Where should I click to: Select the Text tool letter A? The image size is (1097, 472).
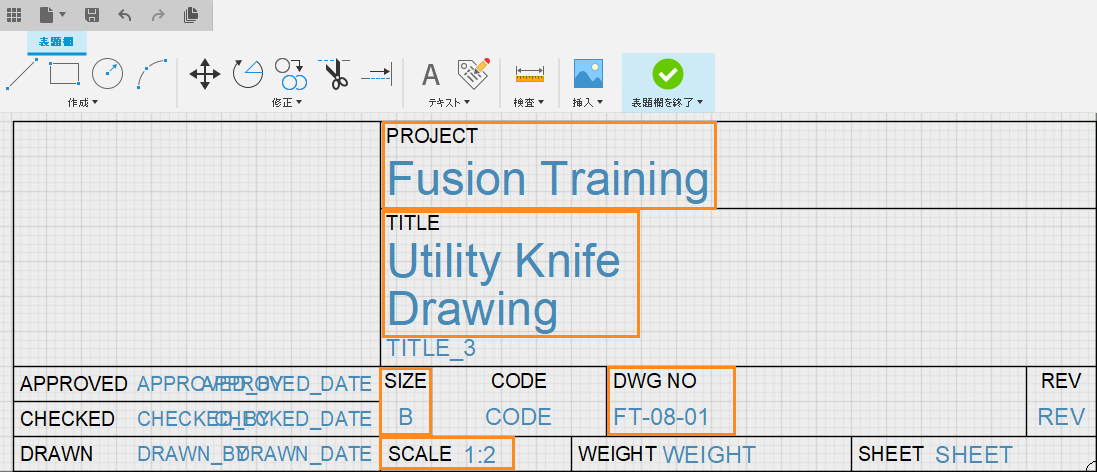[x=431, y=74]
